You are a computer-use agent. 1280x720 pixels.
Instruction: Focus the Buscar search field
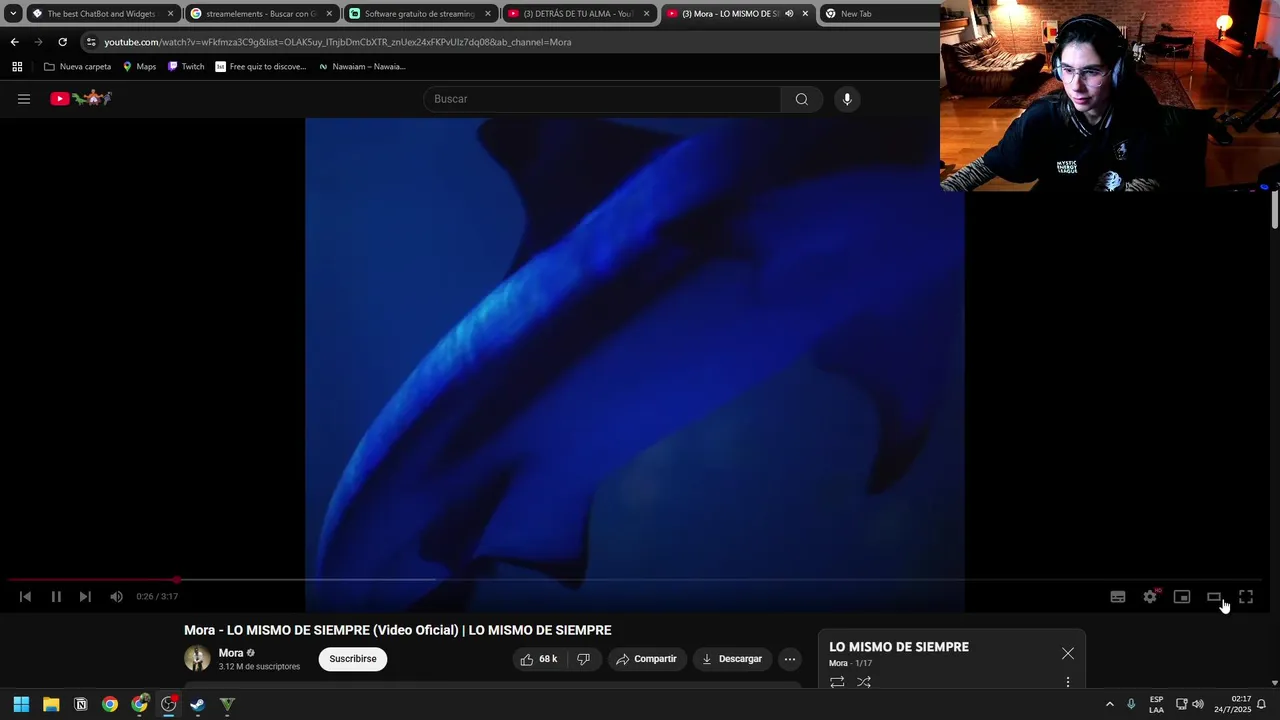coord(603,99)
